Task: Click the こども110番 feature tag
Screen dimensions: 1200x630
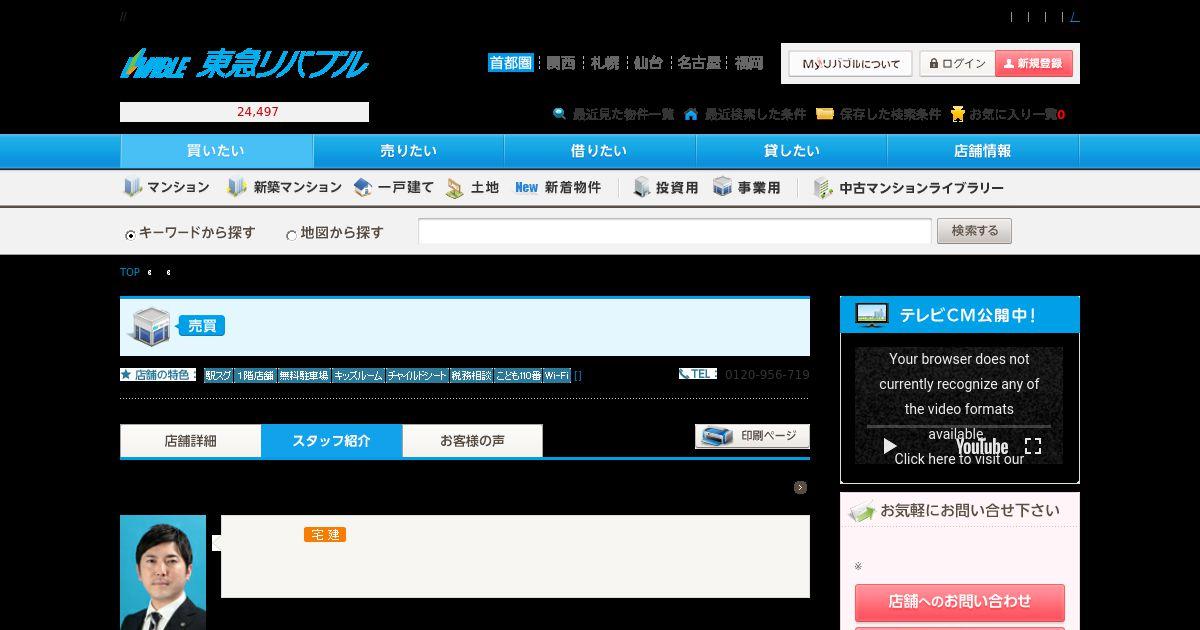Action: pyautogui.click(x=518, y=376)
